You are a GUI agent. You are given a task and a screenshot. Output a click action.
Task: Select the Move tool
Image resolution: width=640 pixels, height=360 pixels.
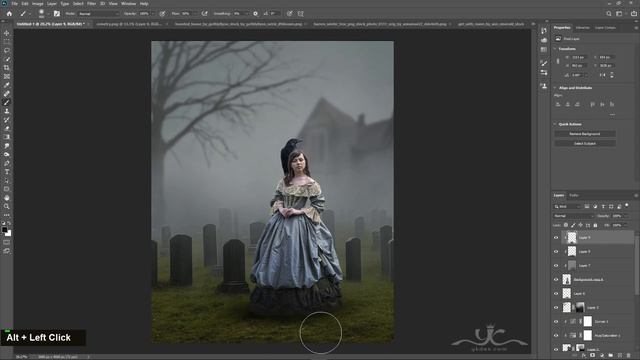pyautogui.click(x=7, y=33)
